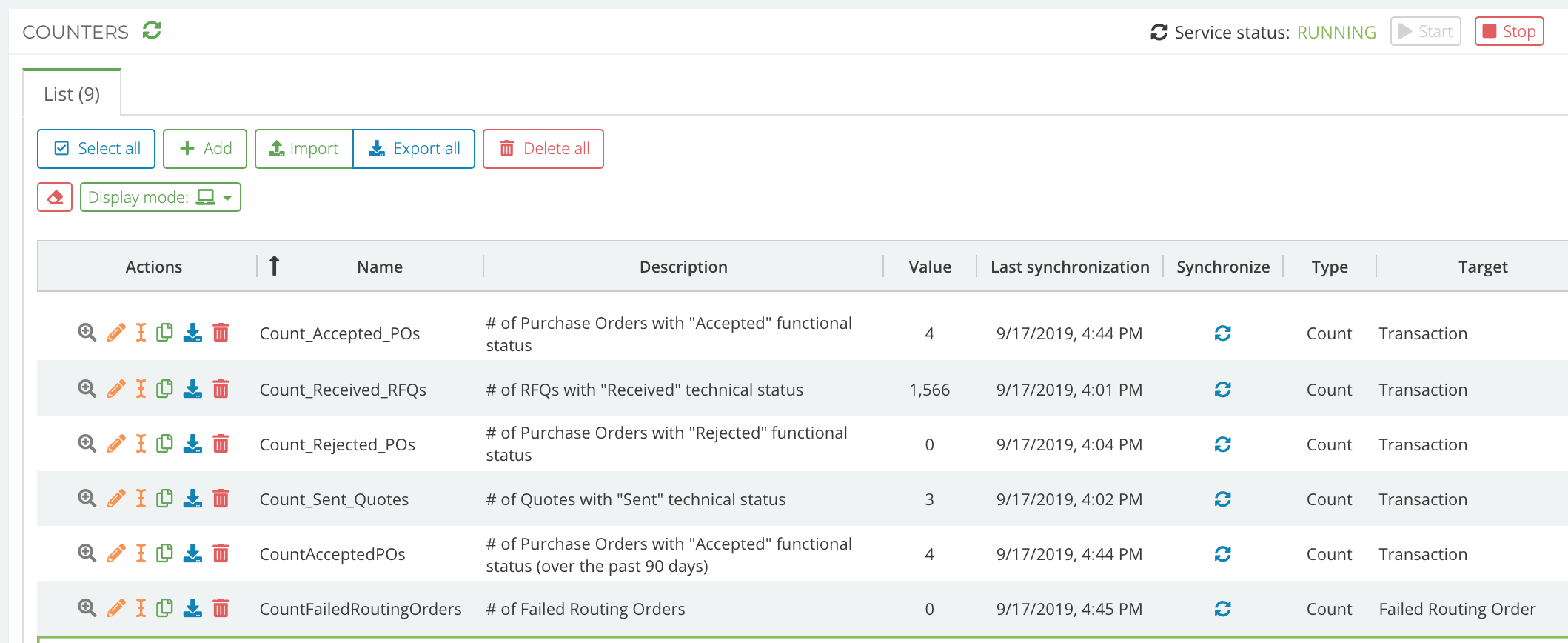Click the Value column header
Image resolution: width=1568 pixels, height=643 pixels.
coord(930,267)
